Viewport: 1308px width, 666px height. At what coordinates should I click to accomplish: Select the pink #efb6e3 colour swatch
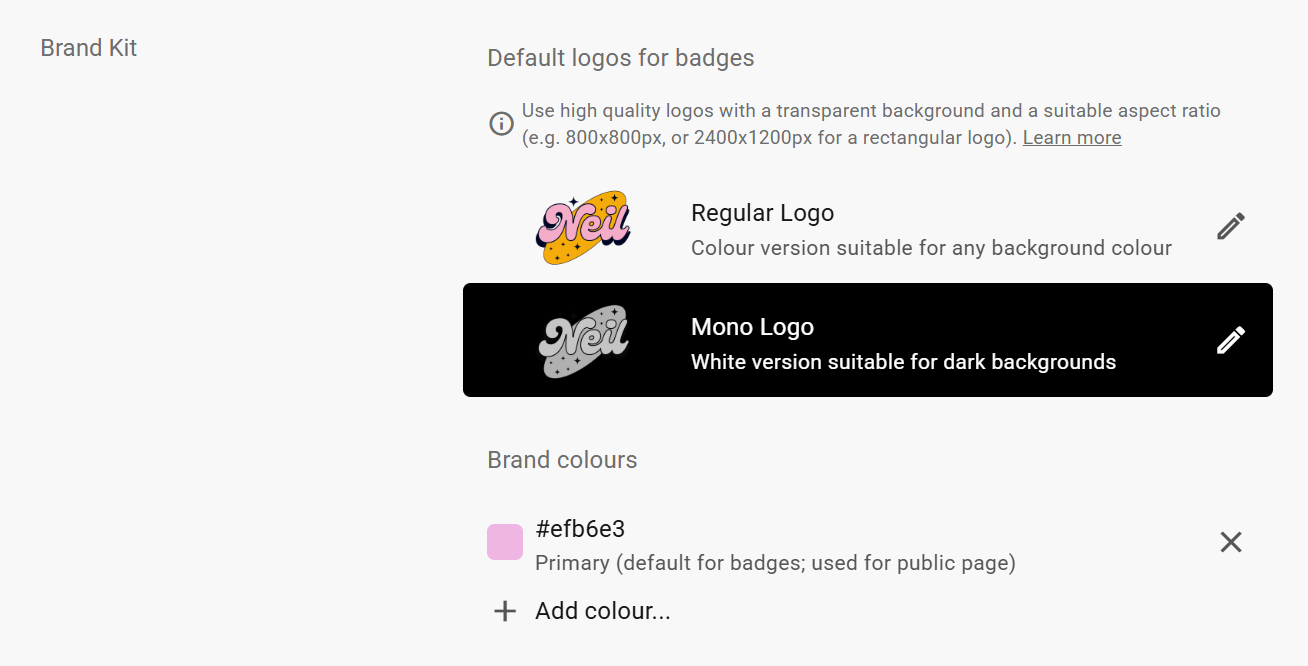[x=504, y=542]
